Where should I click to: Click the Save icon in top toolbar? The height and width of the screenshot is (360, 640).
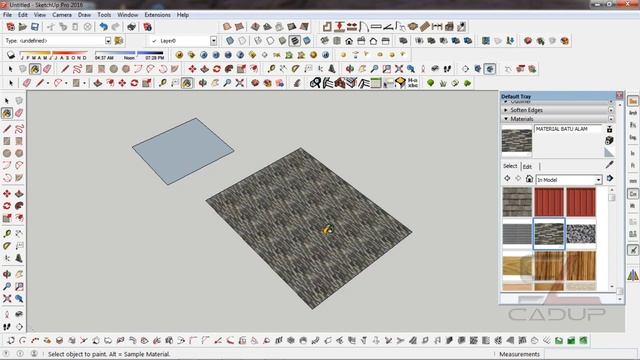tap(35, 27)
